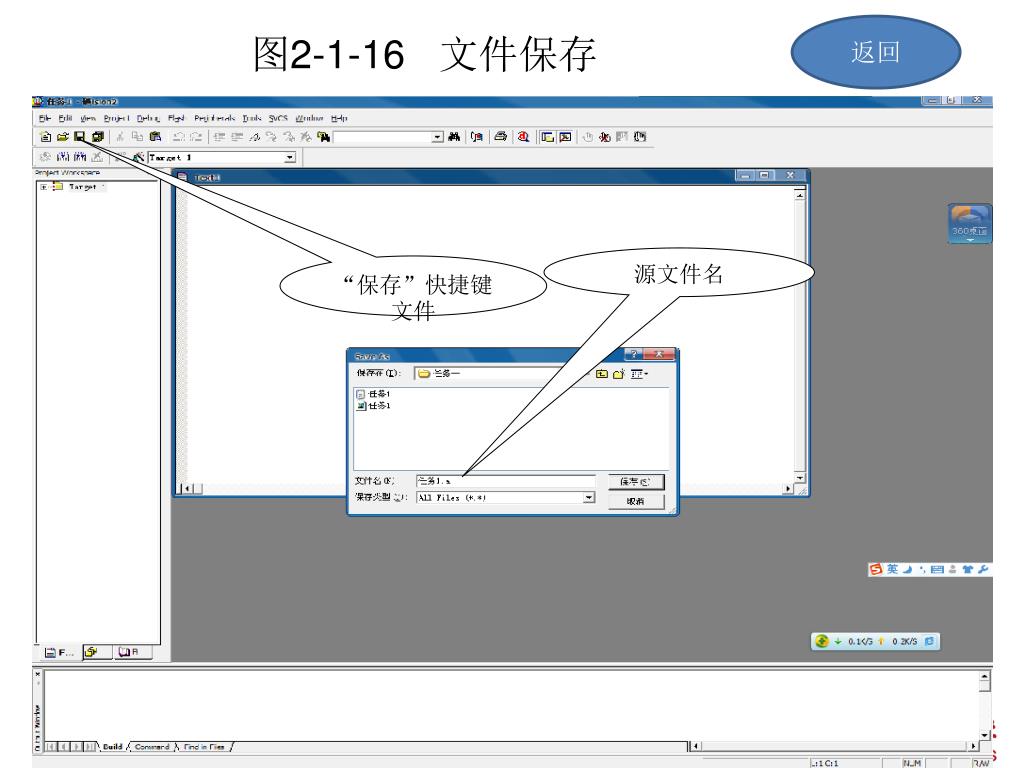Switch to the Find in Files output tab
Viewport: 1024px width, 768px height.
pyautogui.click(x=204, y=746)
